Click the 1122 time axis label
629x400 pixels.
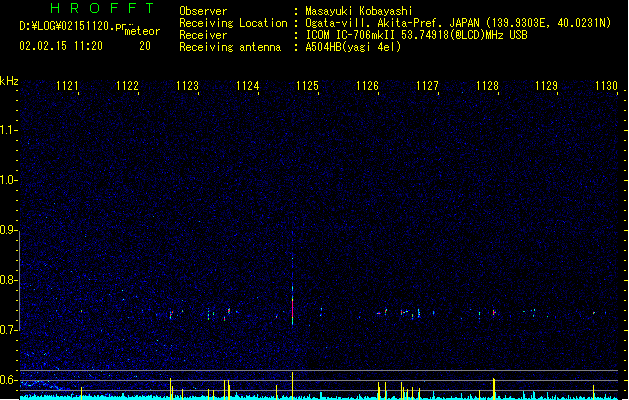(127, 85)
